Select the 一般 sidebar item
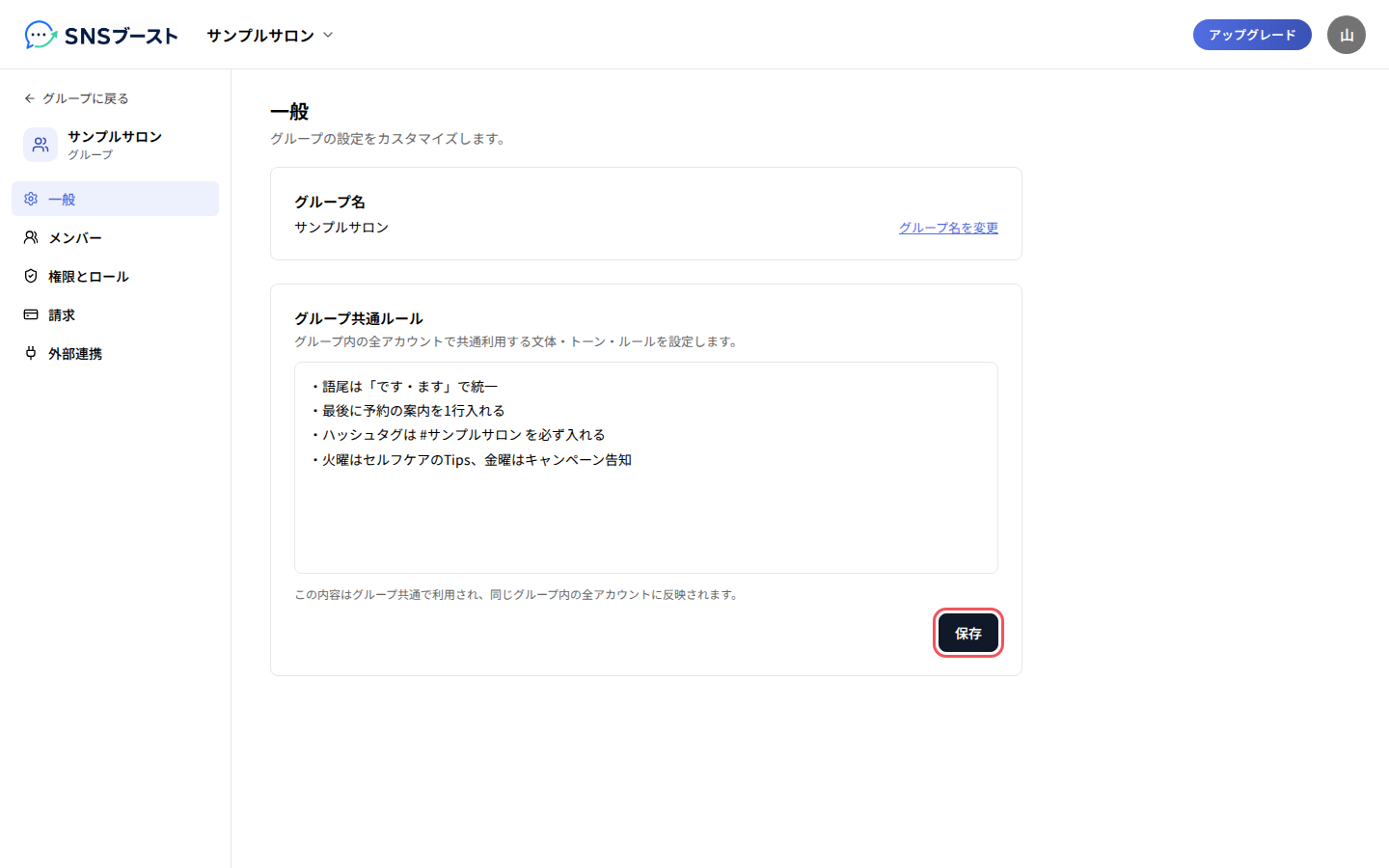The width and height of the screenshot is (1389, 868). point(115,199)
